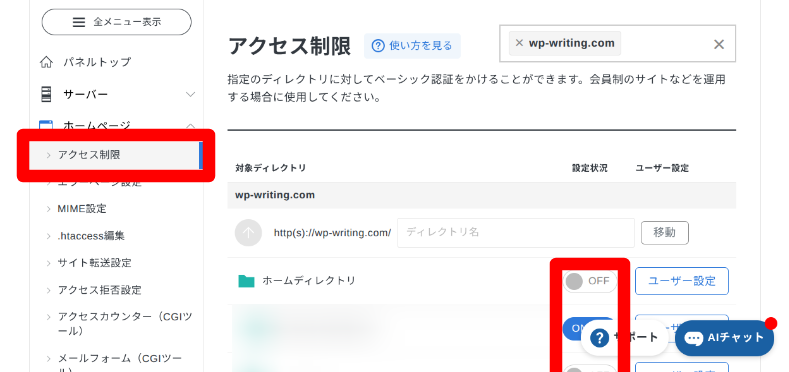Screen dimensions: 789x372
Task: Click the wp-writing.com table heading row
Action: (482, 195)
